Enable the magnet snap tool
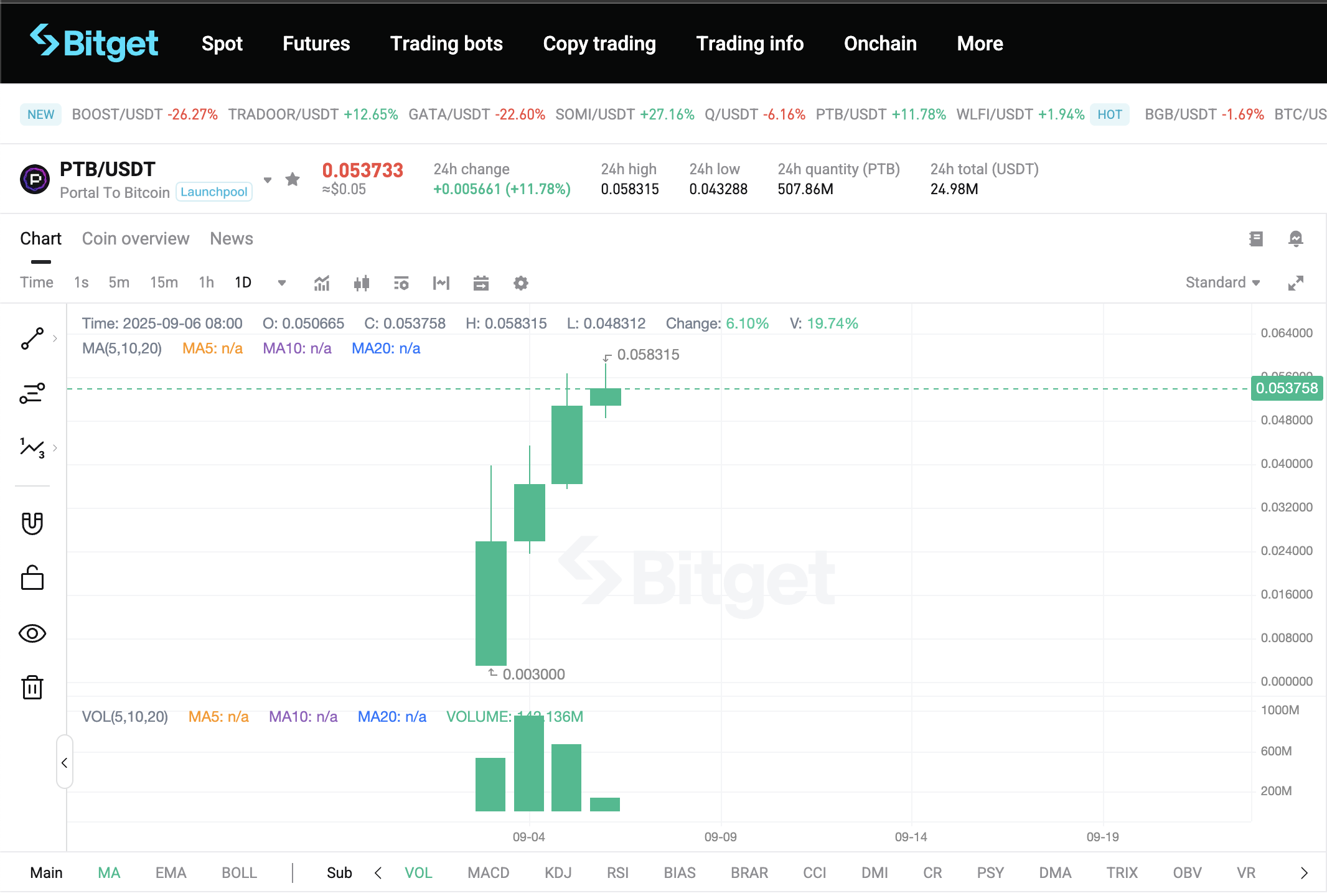The width and height of the screenshot is (1327, 896). click(x=32, y=523)
